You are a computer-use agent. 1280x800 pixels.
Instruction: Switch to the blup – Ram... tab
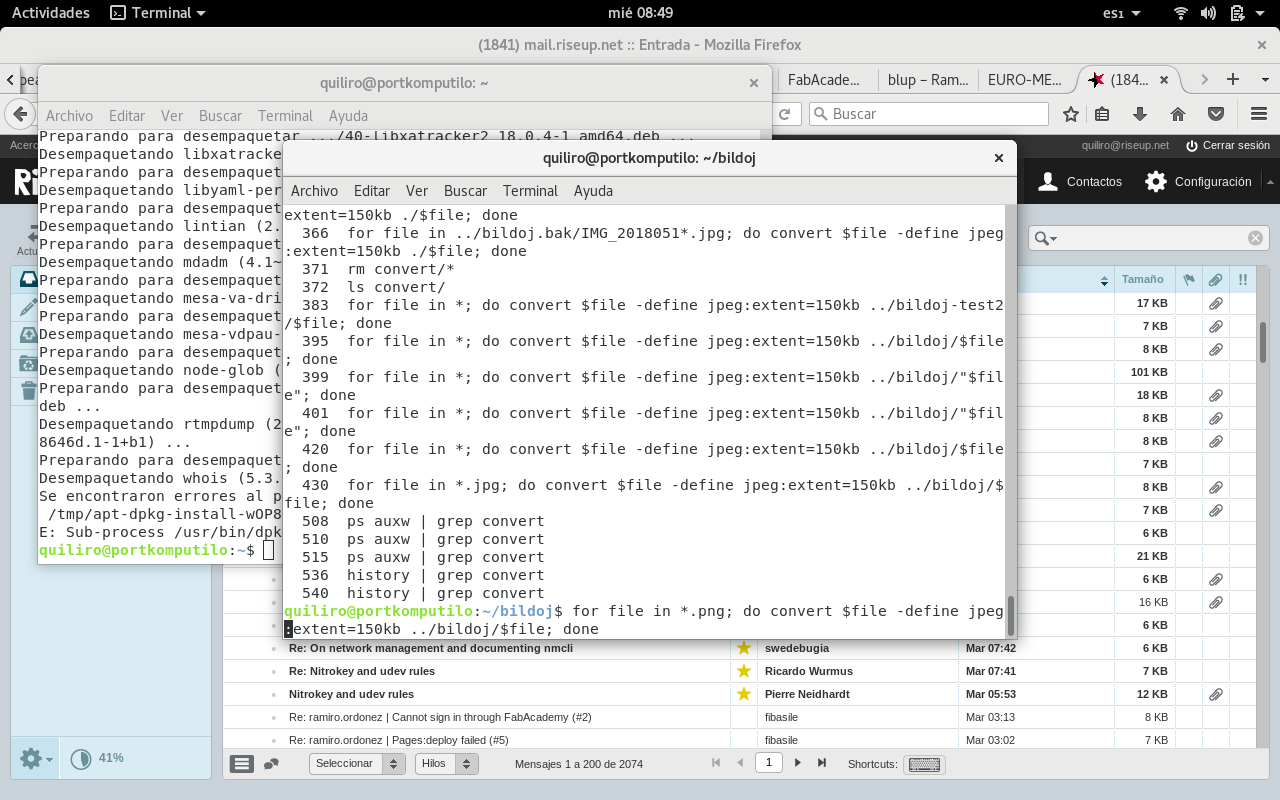pyautogui.click(x=927, y=79)
